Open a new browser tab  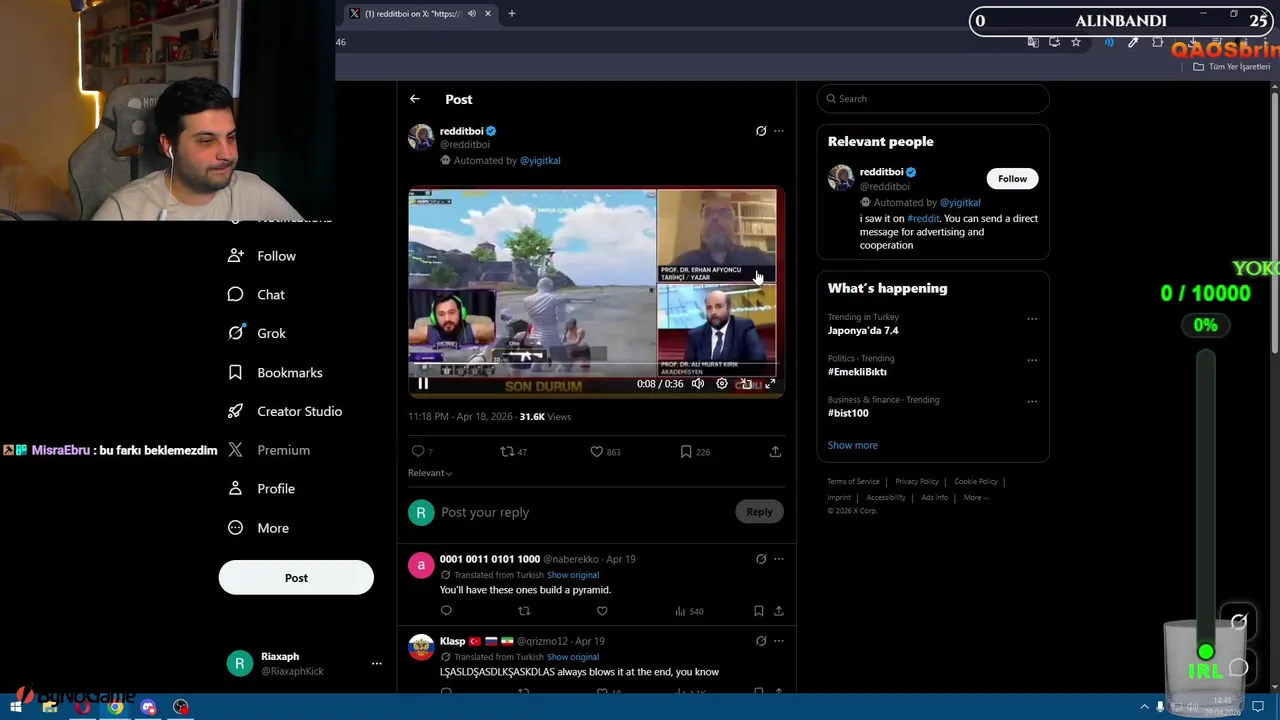511,14
